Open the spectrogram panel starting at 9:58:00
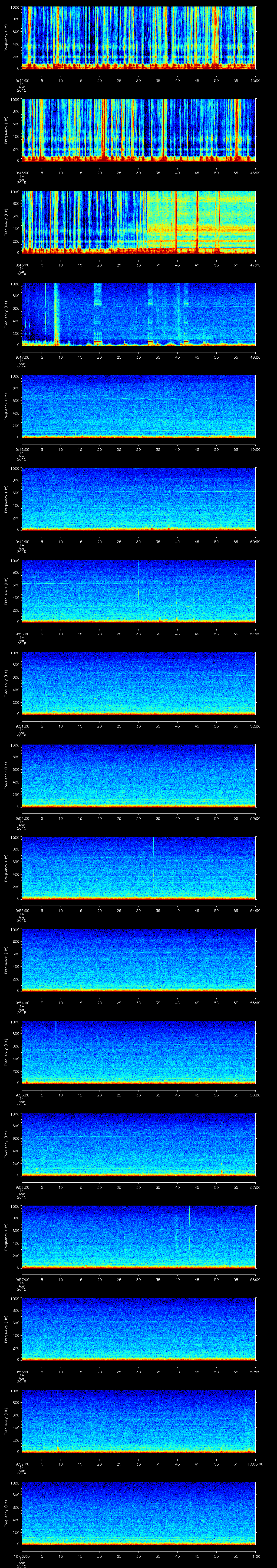Viewport: 277px width, 1568px height. coord(139,1329)
